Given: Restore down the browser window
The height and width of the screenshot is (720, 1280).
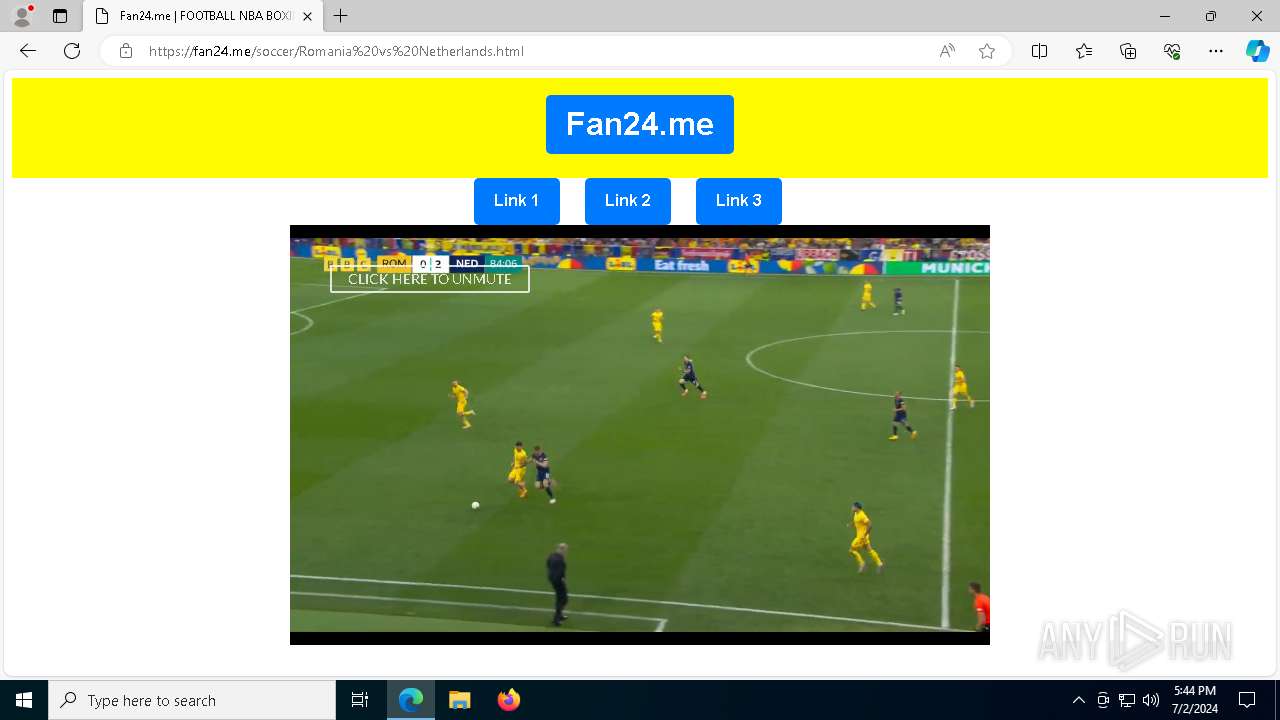Looking at the screenshot, I should tap(1211, 16).
